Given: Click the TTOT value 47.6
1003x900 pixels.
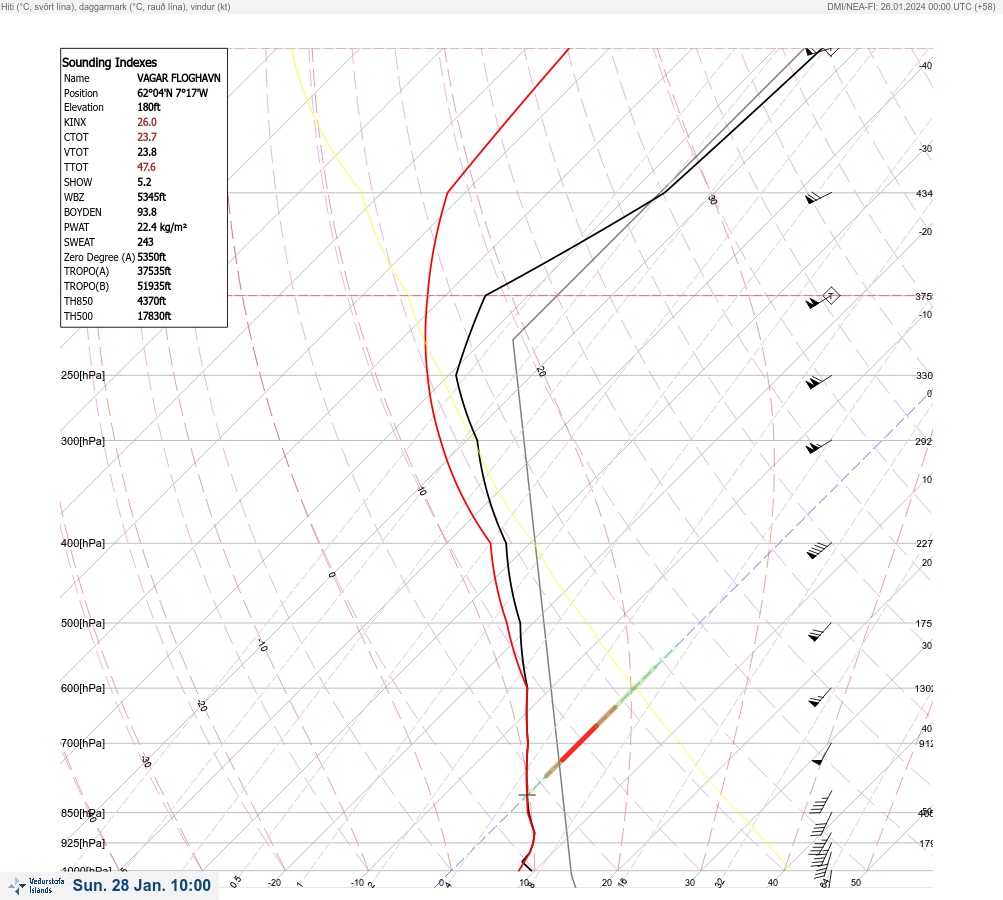Looking at the screenshot, I should coord(146,167).
